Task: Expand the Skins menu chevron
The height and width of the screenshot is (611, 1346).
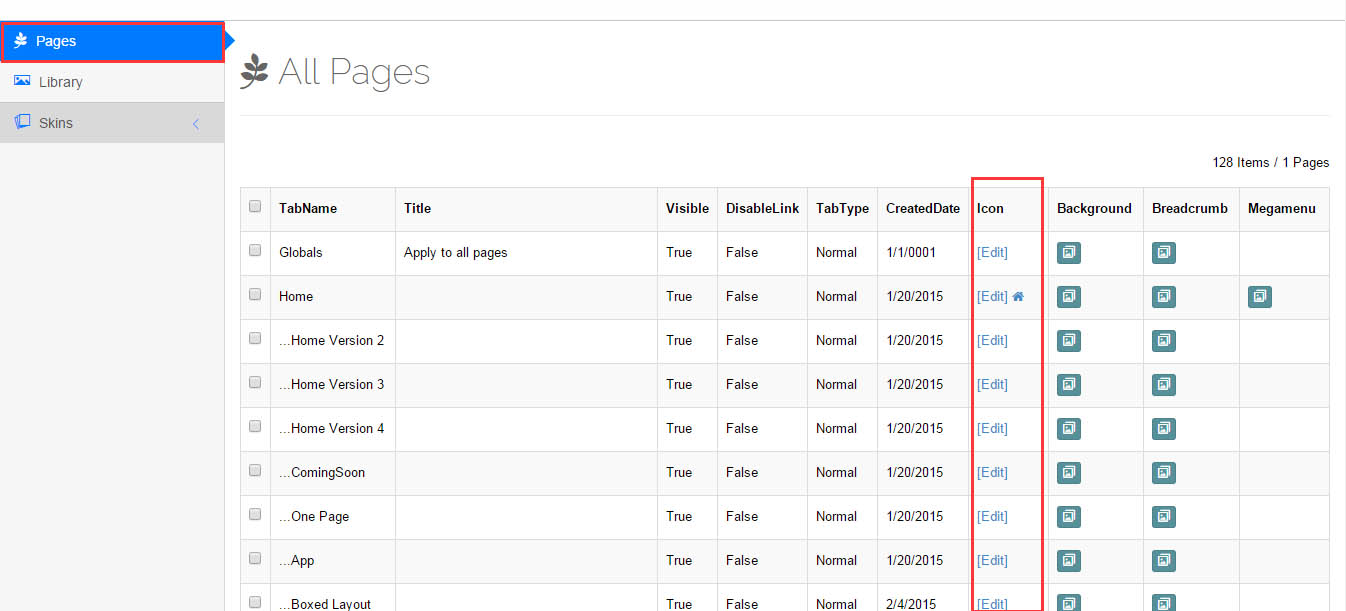Action: (x=196, y=124)
